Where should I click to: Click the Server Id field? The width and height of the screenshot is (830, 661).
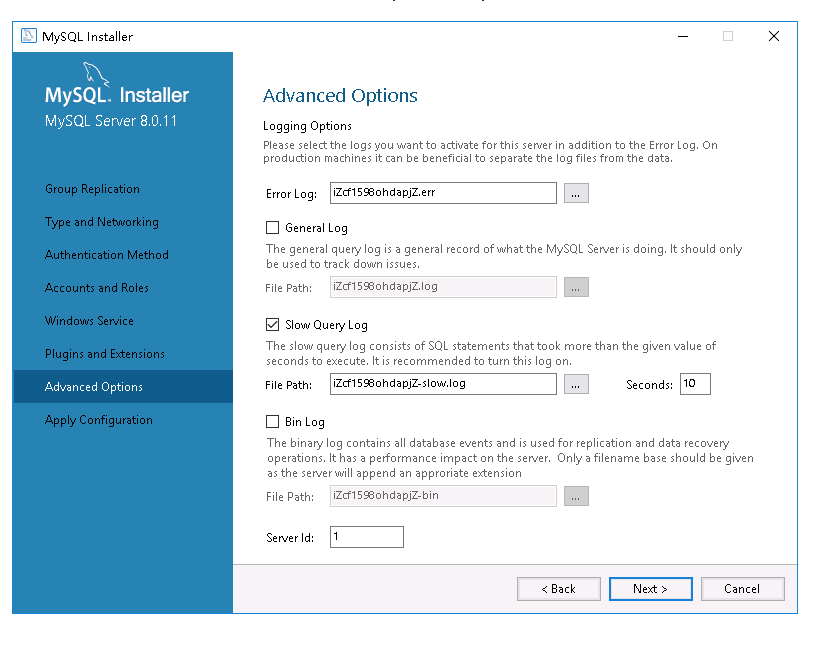coord(367,537)
